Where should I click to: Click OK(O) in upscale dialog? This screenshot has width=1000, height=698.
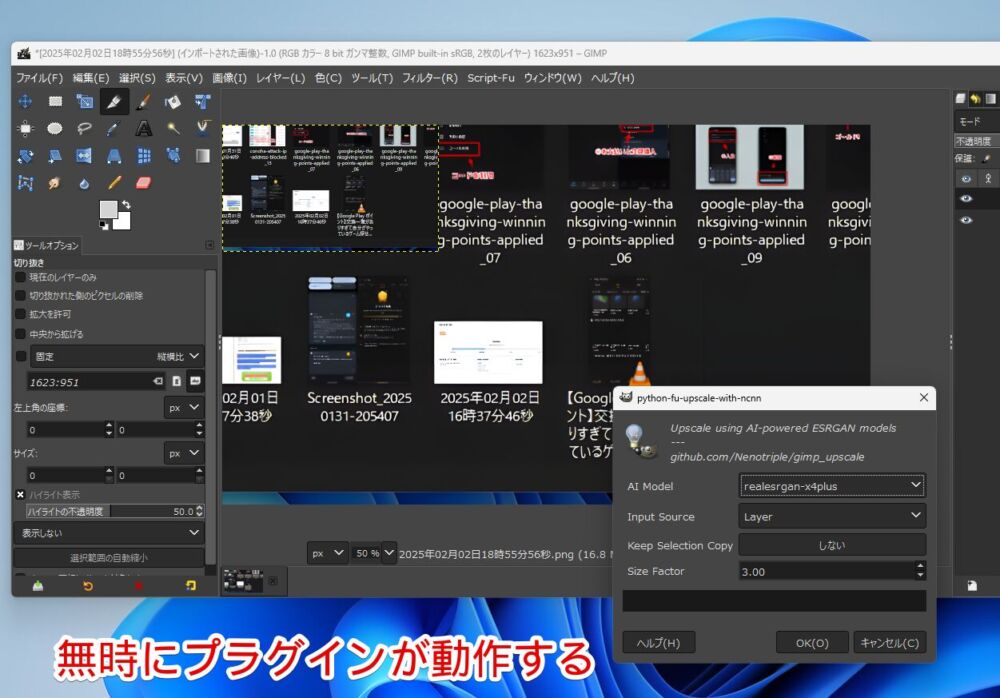point(812,642)
